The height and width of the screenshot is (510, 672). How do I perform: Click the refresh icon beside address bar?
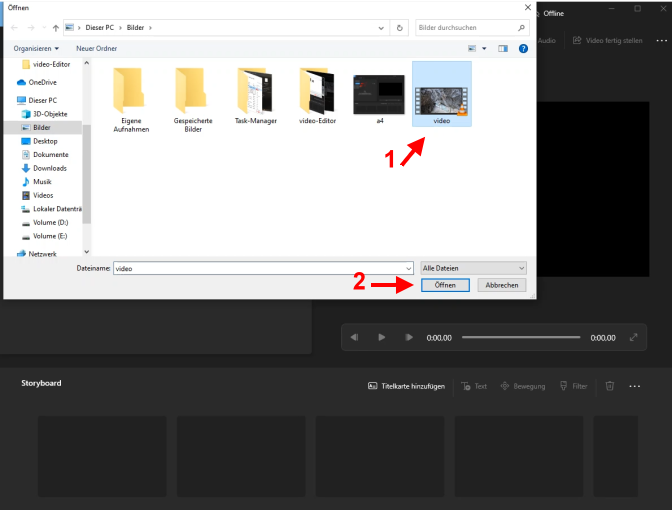[400, 28]
